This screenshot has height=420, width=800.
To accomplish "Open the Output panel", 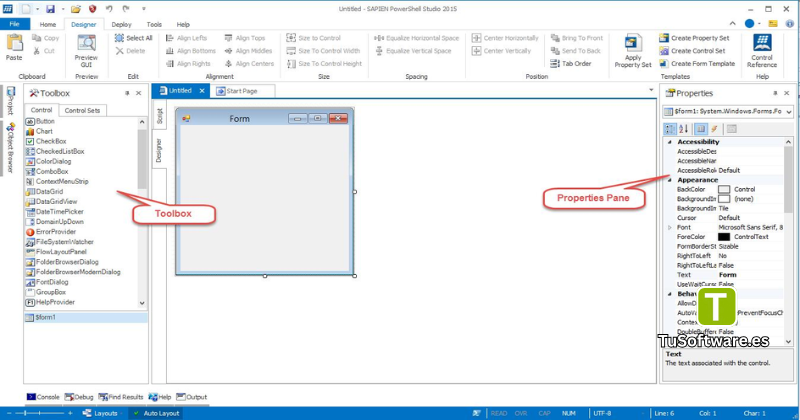I will [192, 397].
